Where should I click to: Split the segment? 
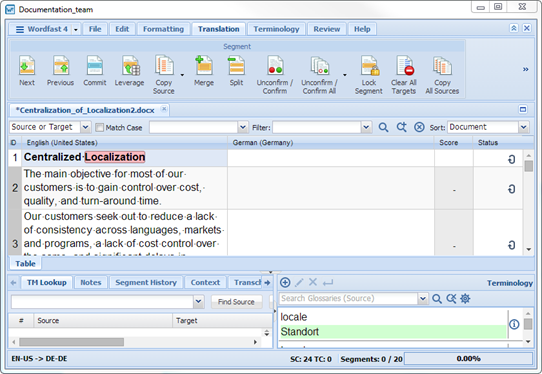(x=236, y=71)
